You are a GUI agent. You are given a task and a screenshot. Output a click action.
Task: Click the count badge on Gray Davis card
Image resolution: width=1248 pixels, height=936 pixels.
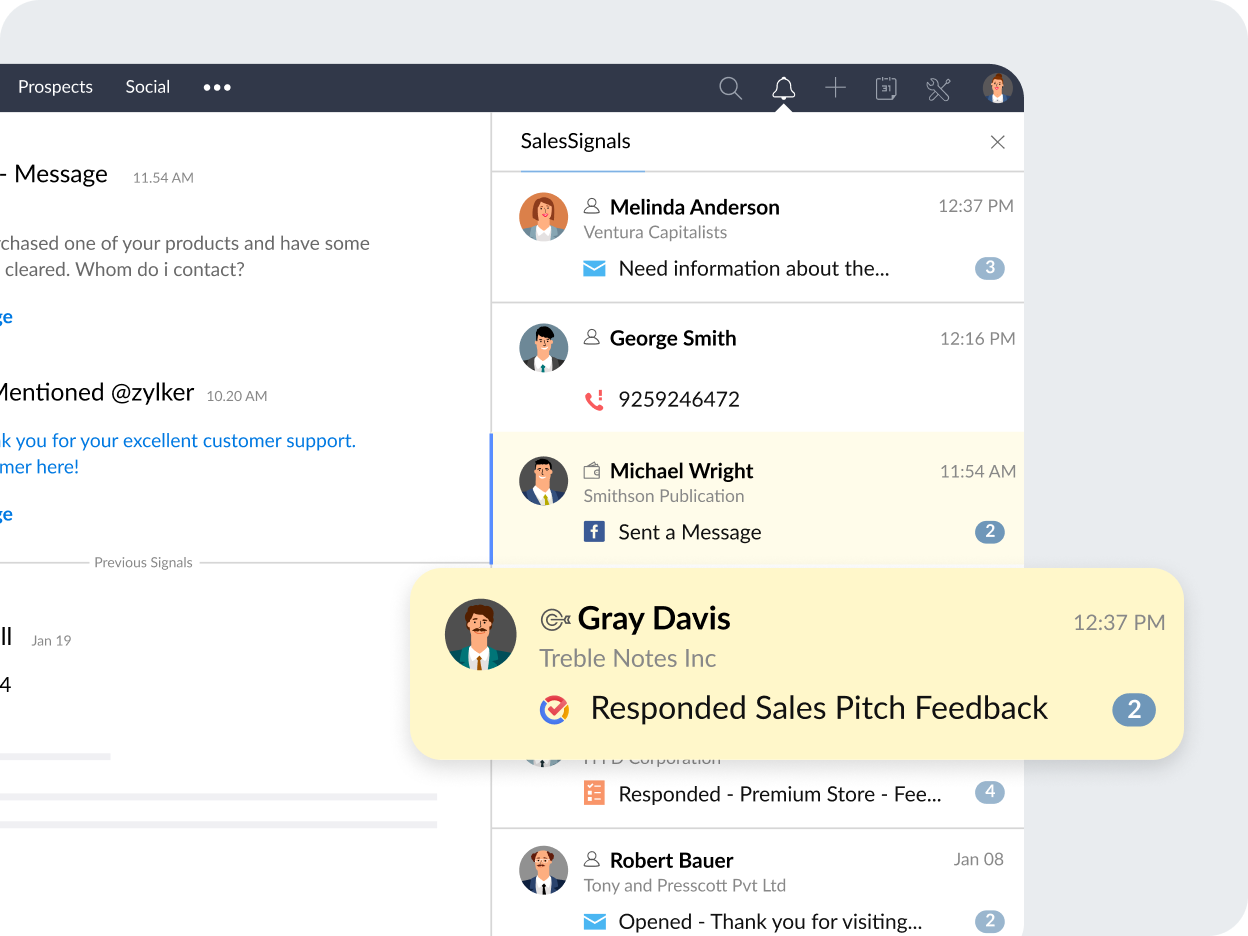click(x=1134, y=710)
